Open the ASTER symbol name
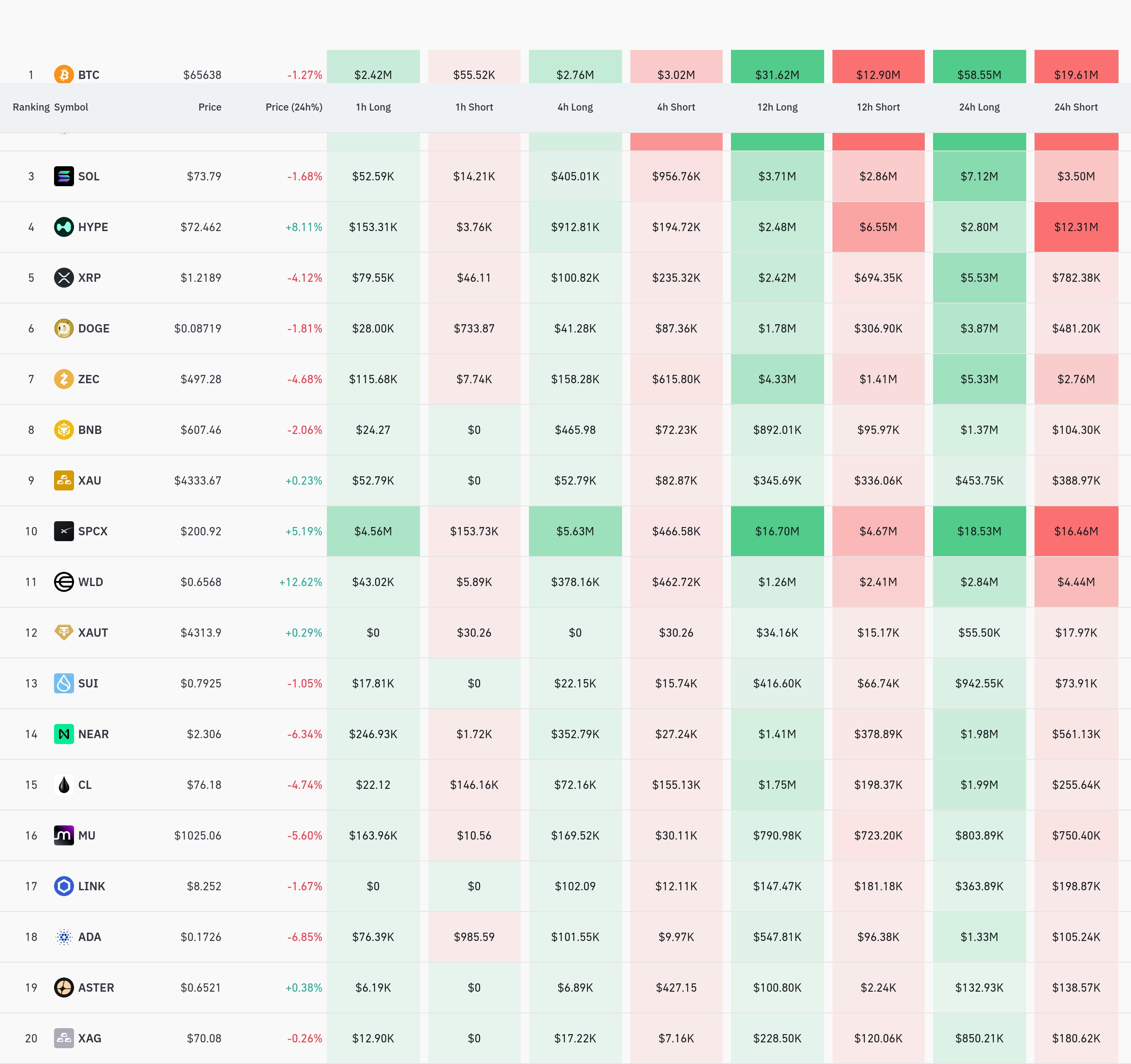This screenshot has width=1131, height=1064. (x=96, y=987)
